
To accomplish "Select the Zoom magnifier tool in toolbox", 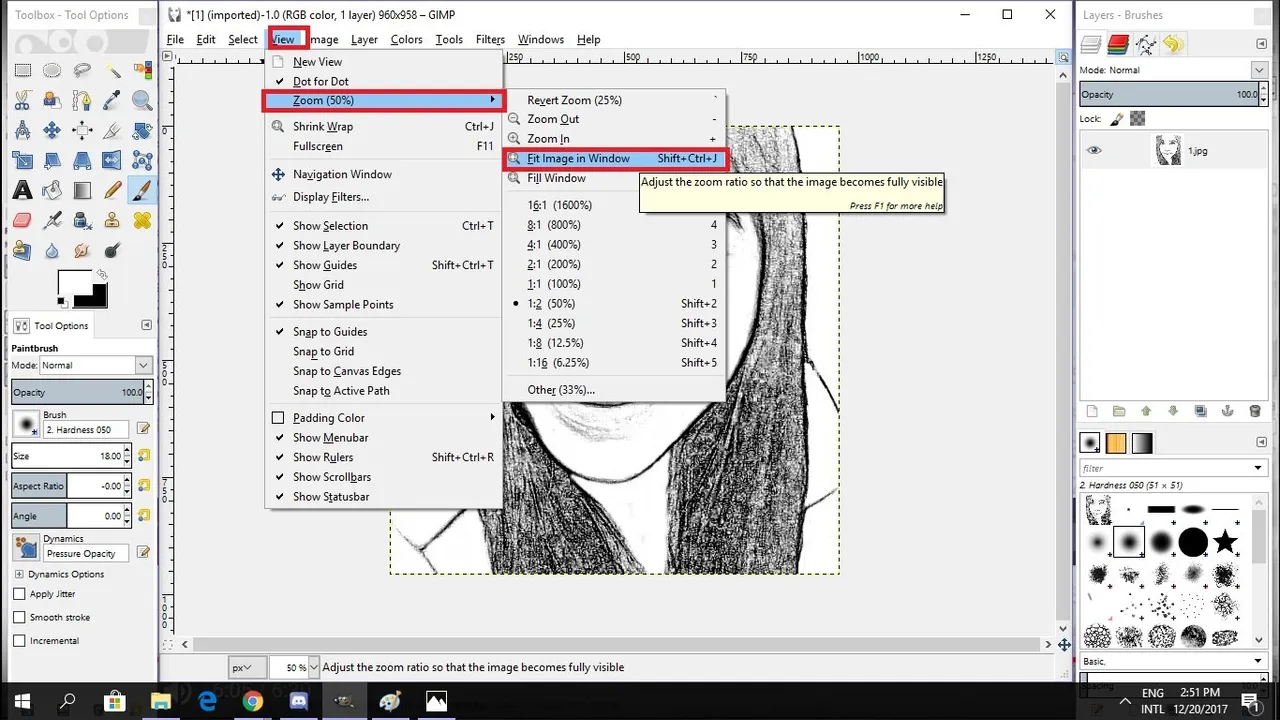I will pos(142,101).
